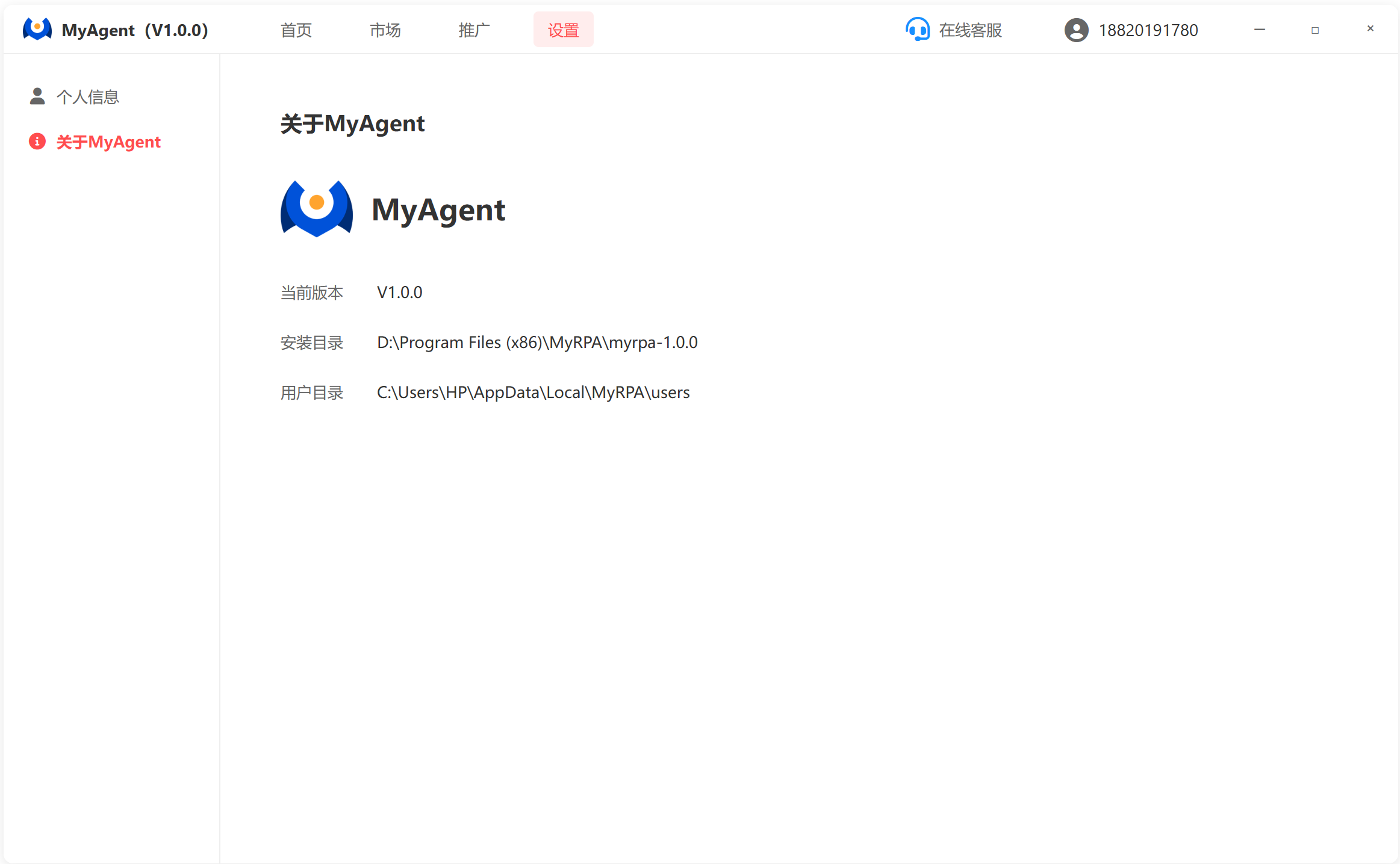Select the install directory path text
The width and height of the screenshot is (1400, 864).
[537, 342]
